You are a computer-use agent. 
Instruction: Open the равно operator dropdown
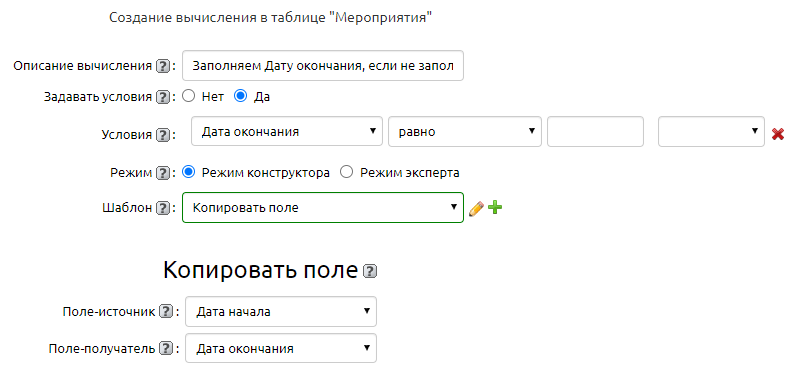465,132
